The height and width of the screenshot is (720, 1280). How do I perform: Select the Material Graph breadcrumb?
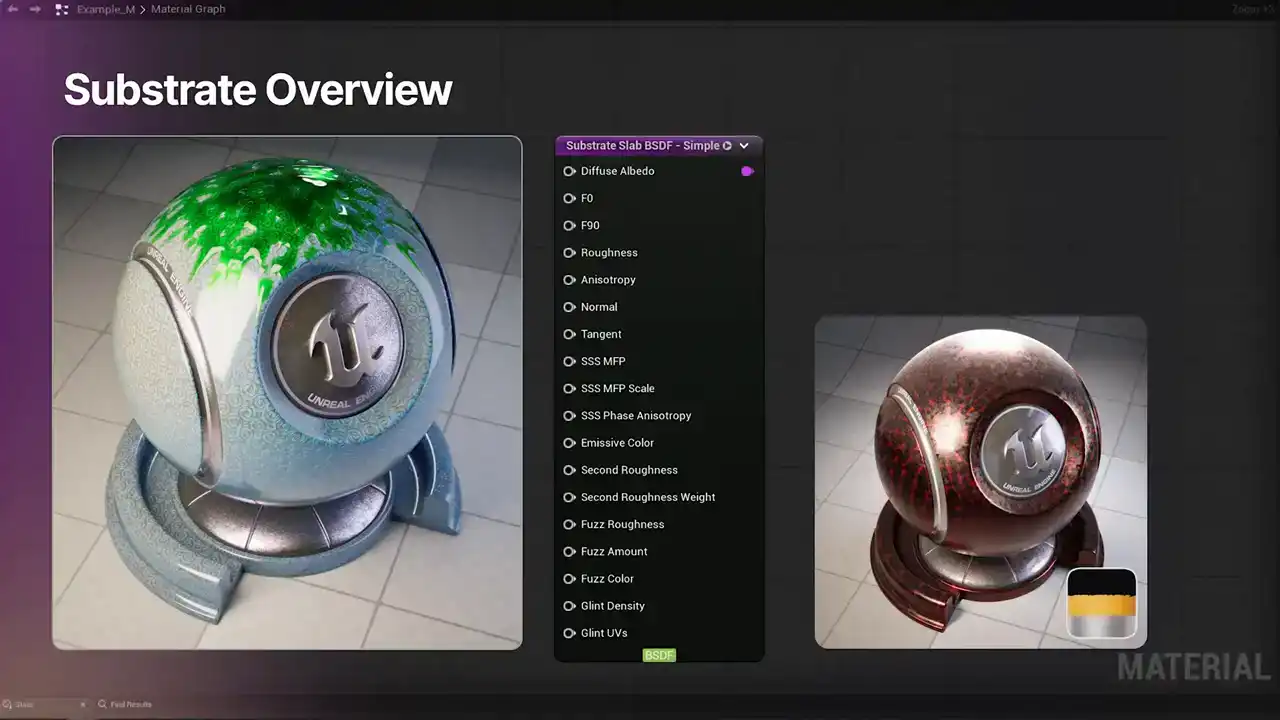click(x=188, y=9)
